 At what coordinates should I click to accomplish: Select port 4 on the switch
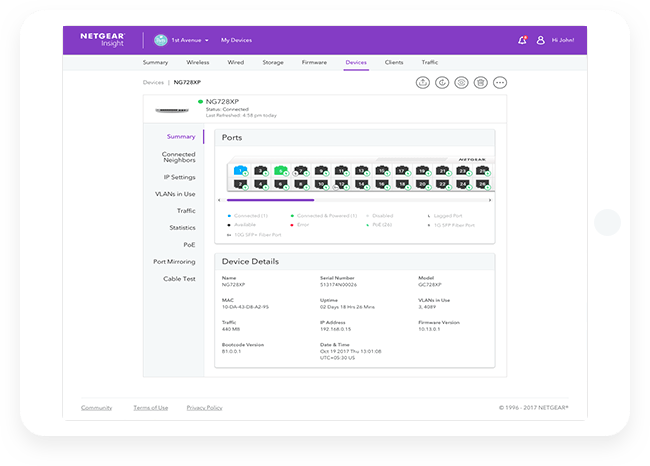pyautogui.click(x=261, y=184)
